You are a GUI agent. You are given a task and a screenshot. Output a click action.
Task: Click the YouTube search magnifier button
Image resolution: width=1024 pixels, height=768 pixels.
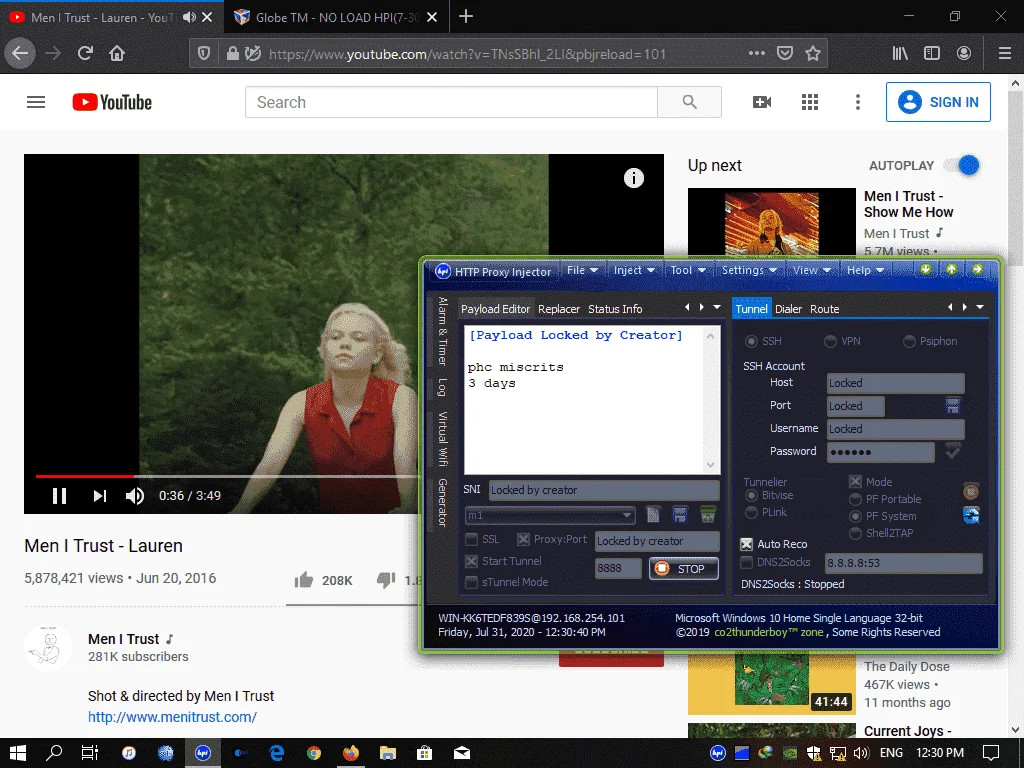click(689, 102)
